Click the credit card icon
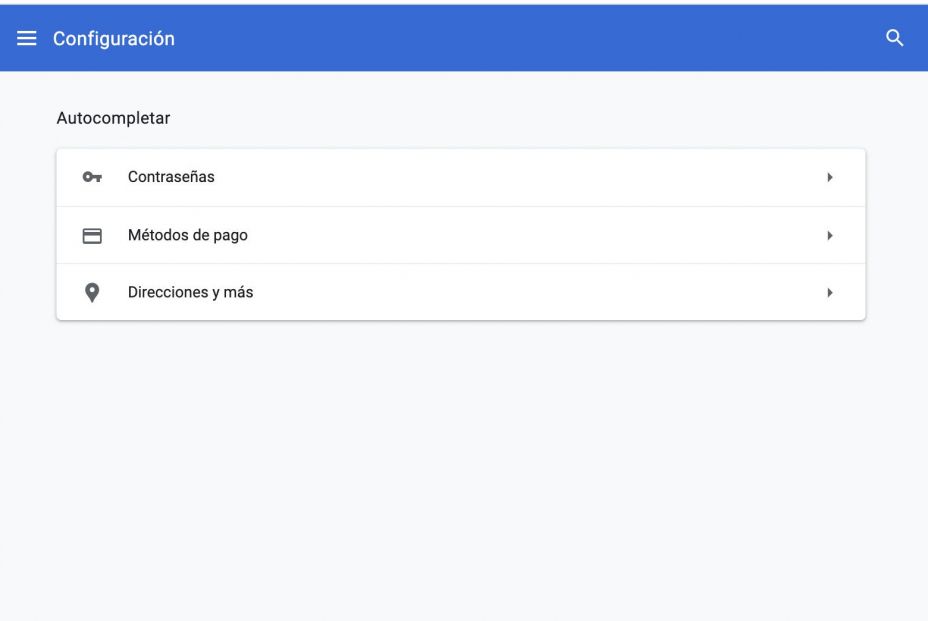 point(92,236)
